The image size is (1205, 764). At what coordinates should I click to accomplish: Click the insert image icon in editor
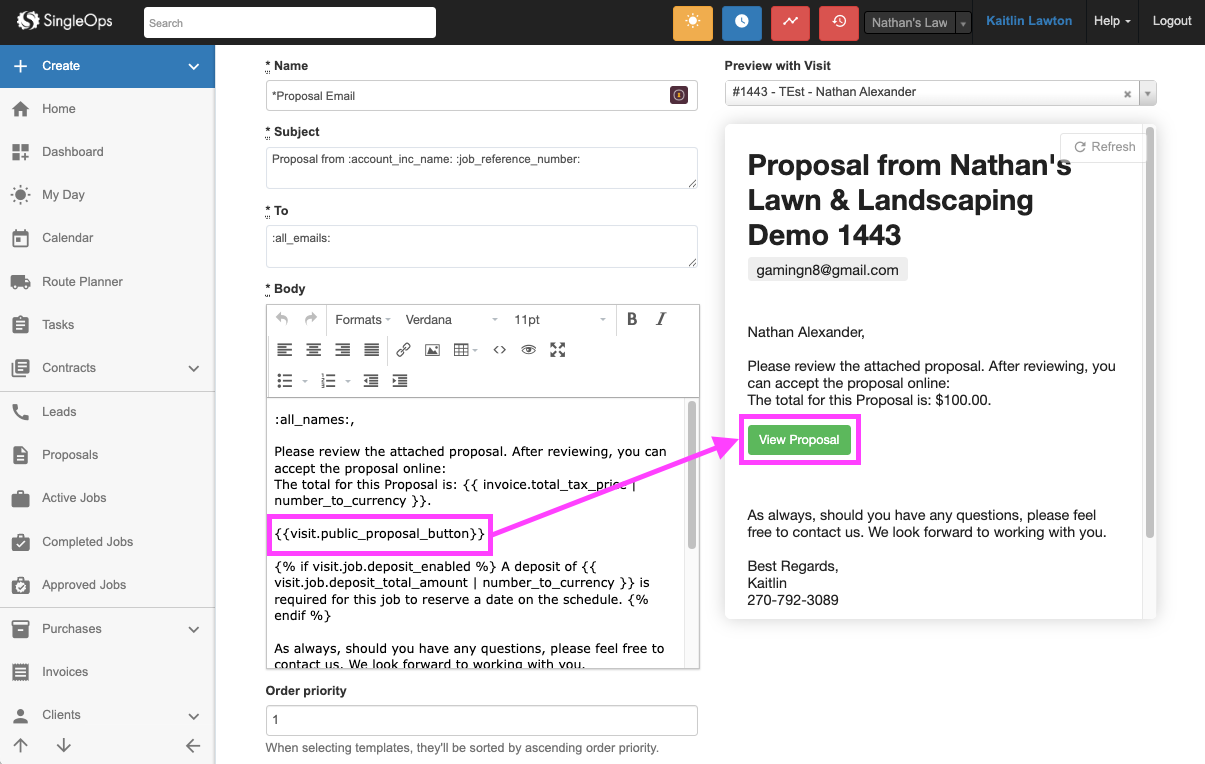432,350
